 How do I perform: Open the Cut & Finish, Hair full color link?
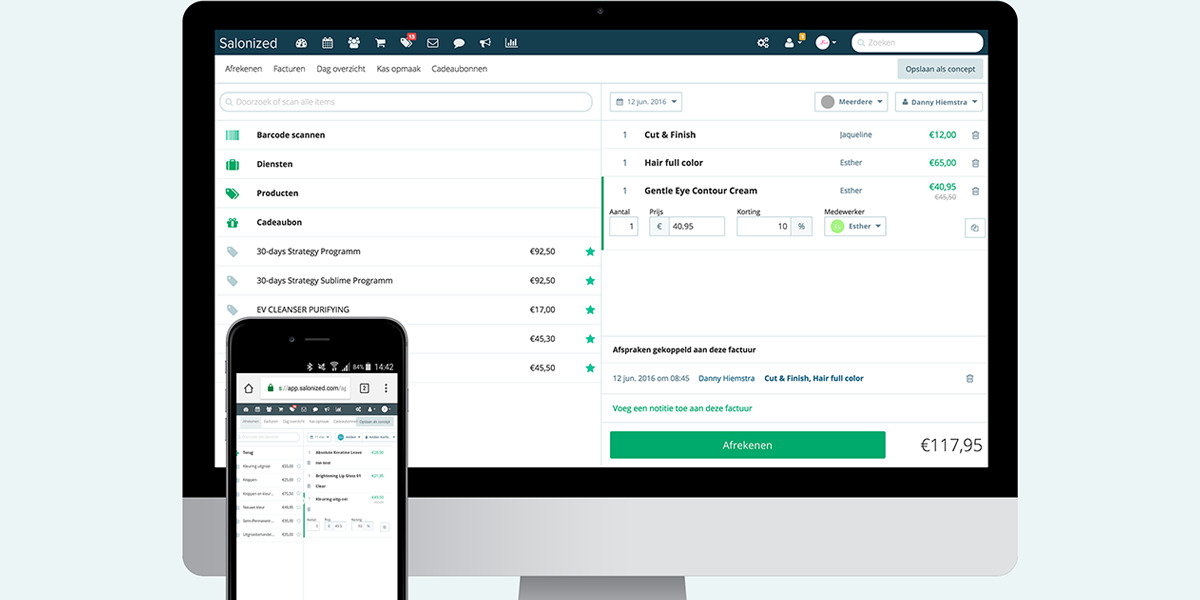pyautogui.click(x=814, y=379)
